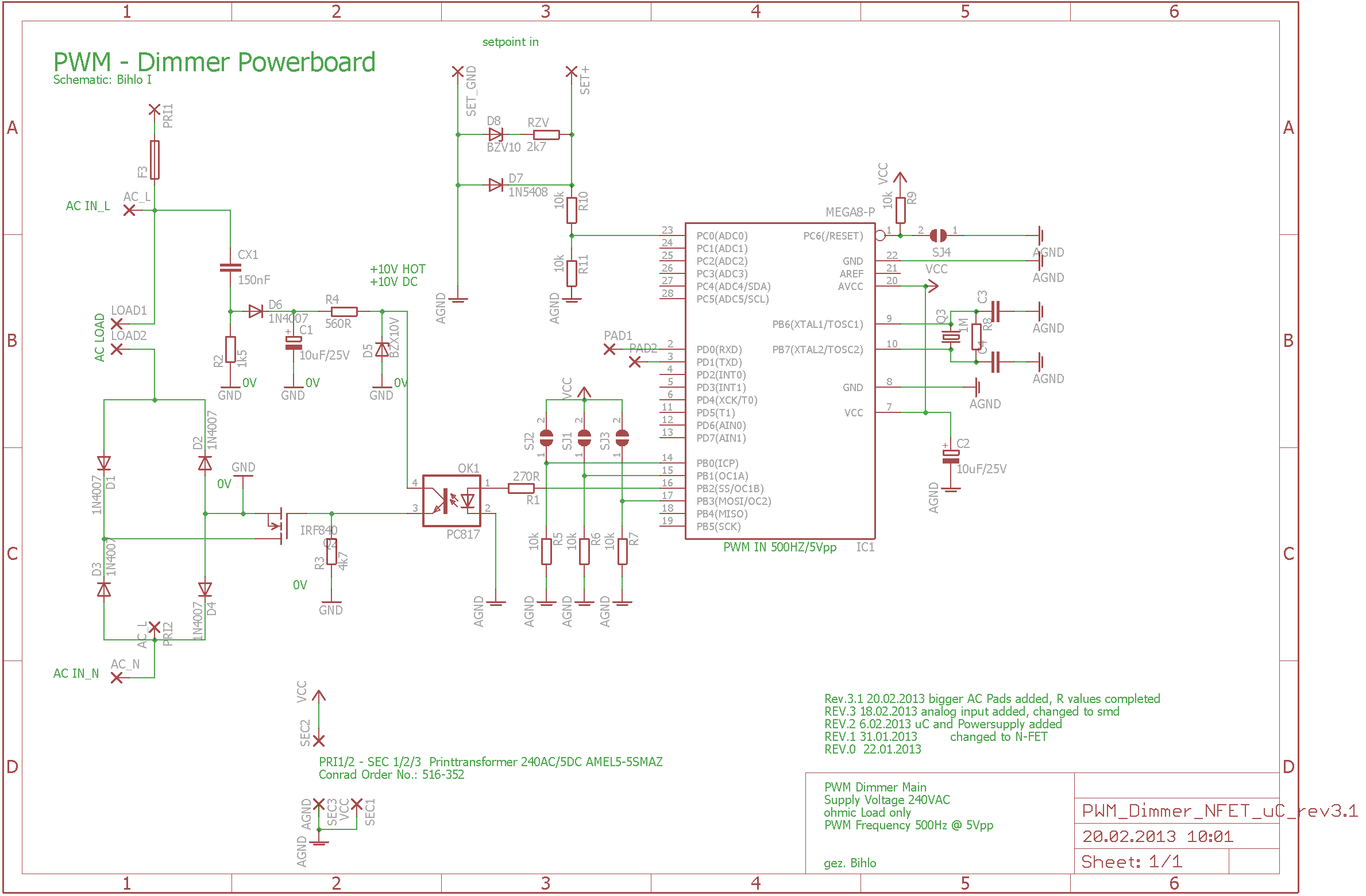Click the SJ4 solder jumper symbol
1366x896 pixels.
[938, 235]
